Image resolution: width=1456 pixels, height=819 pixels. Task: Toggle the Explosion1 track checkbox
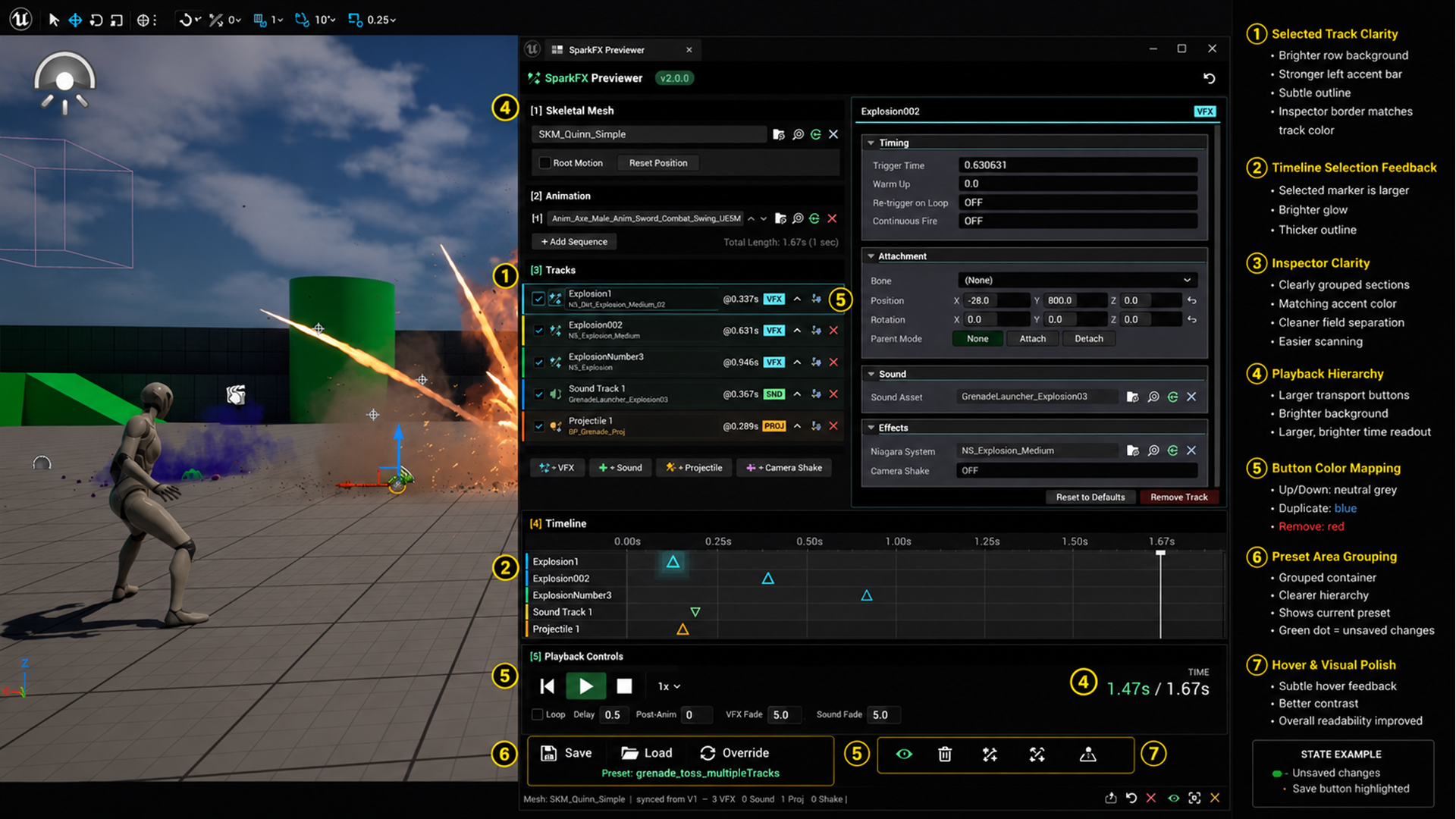pyautogui.click(x=538, y=299)
